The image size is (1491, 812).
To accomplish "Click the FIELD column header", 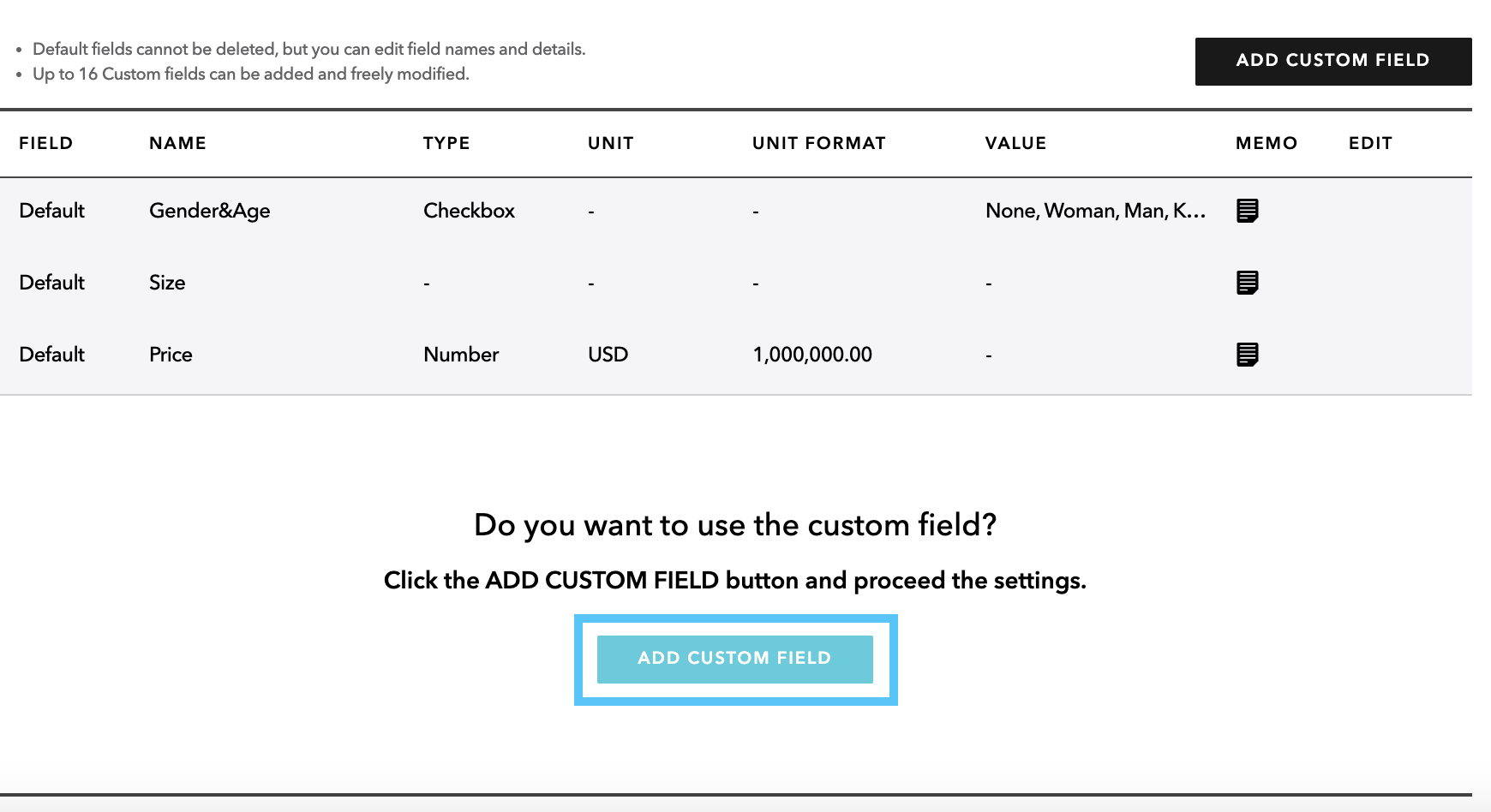I will coord(45,143).
